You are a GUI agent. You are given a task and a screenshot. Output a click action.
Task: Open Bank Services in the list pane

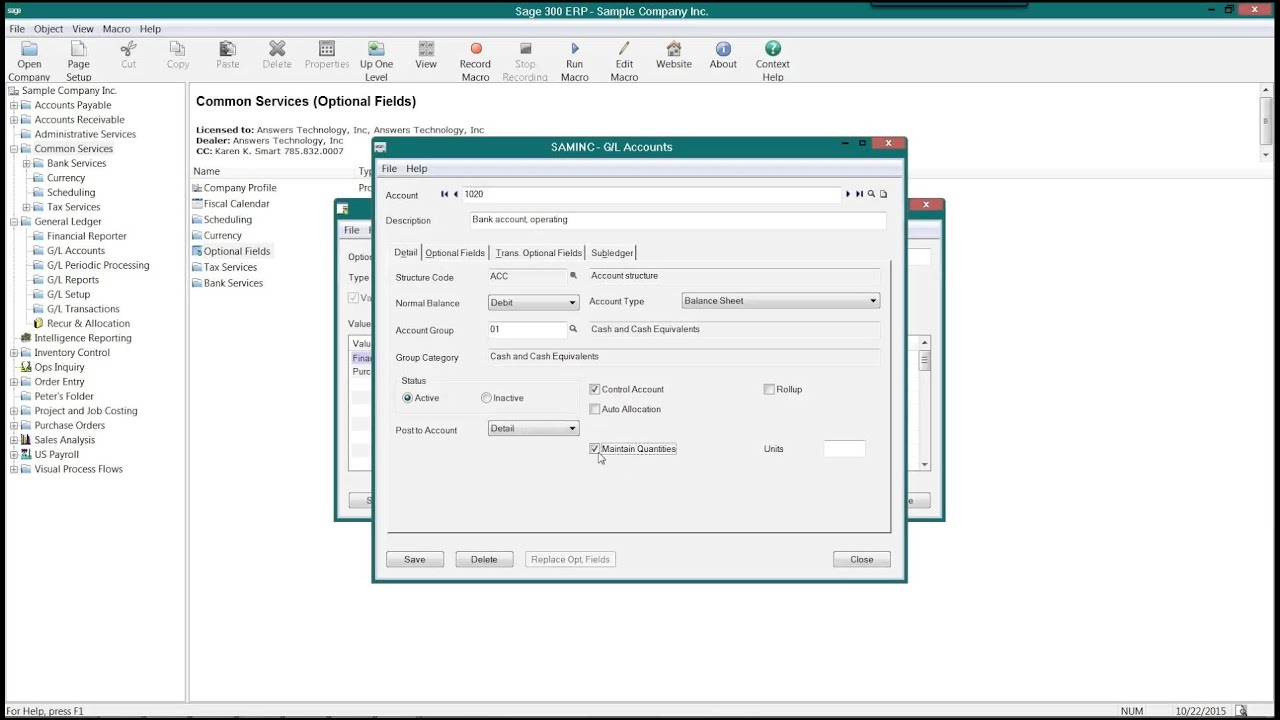(x=227, y=283)
